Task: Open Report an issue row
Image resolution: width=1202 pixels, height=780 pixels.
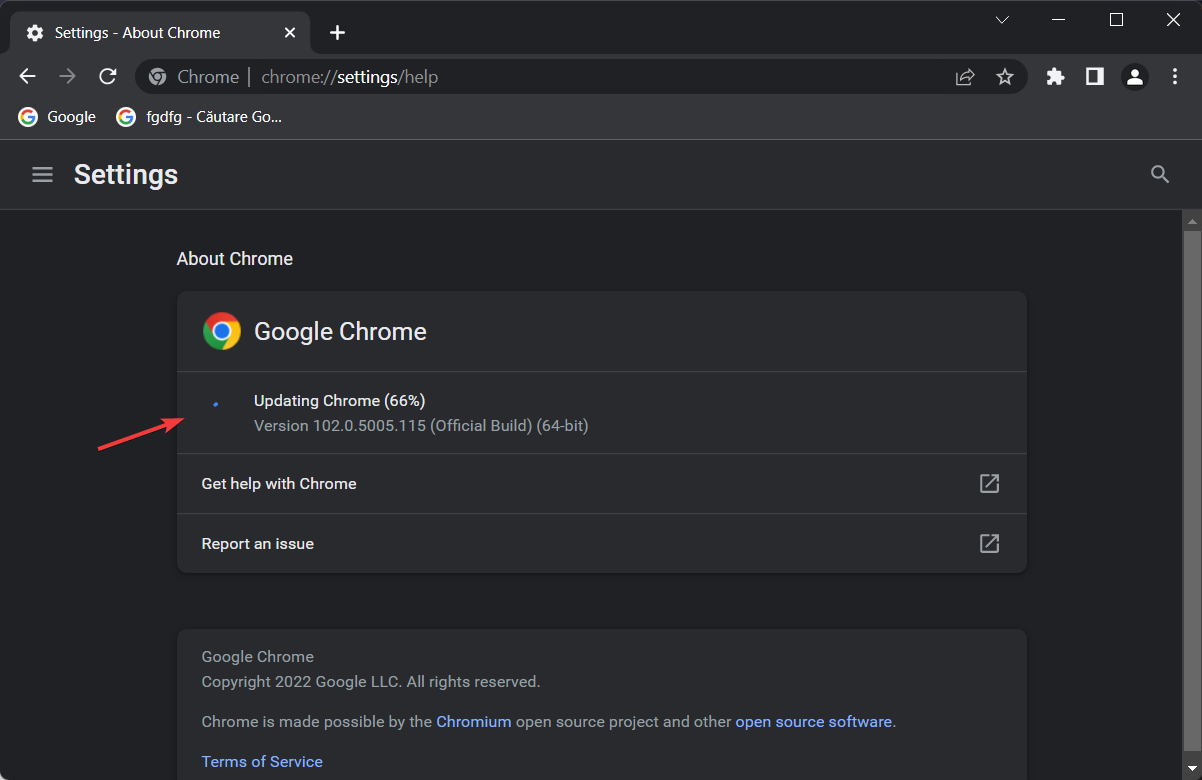Action: coord(602,544)
